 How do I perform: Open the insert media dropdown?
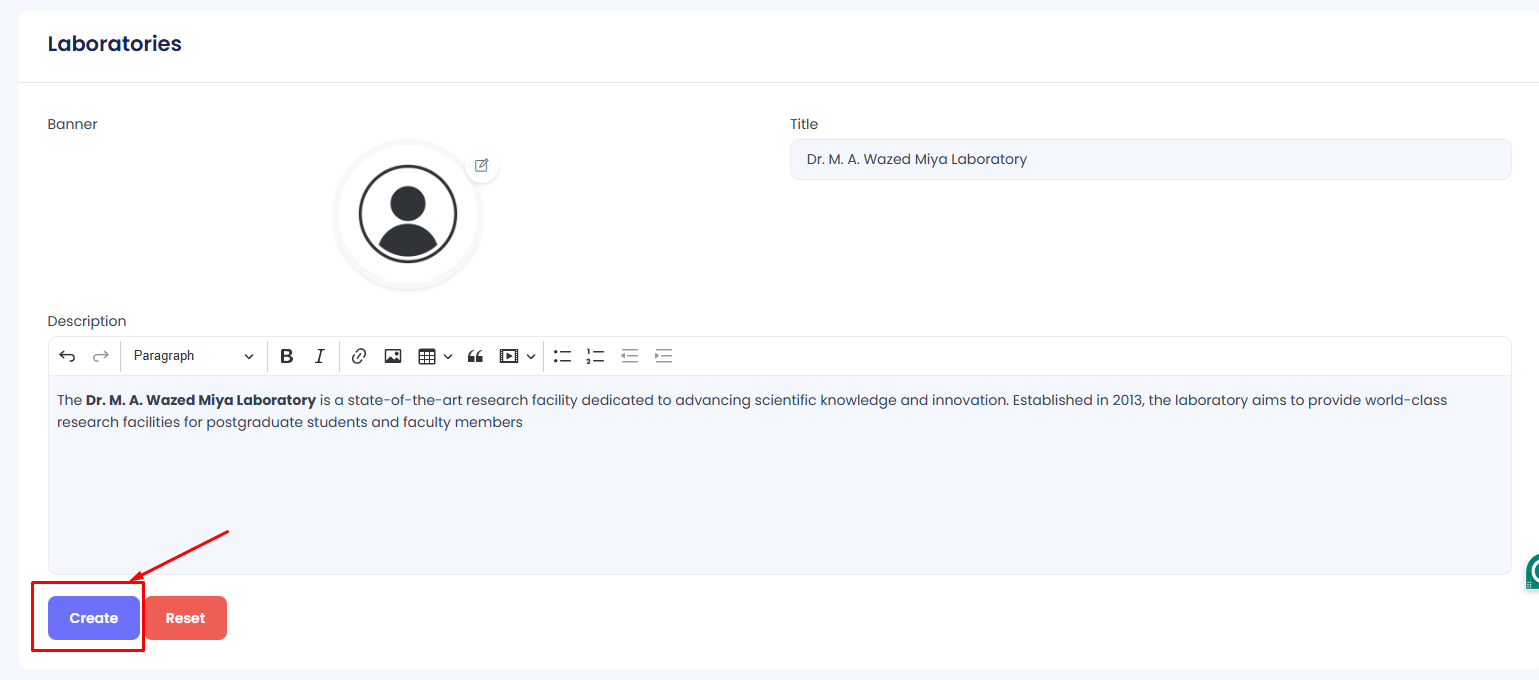tap(518, 356)
